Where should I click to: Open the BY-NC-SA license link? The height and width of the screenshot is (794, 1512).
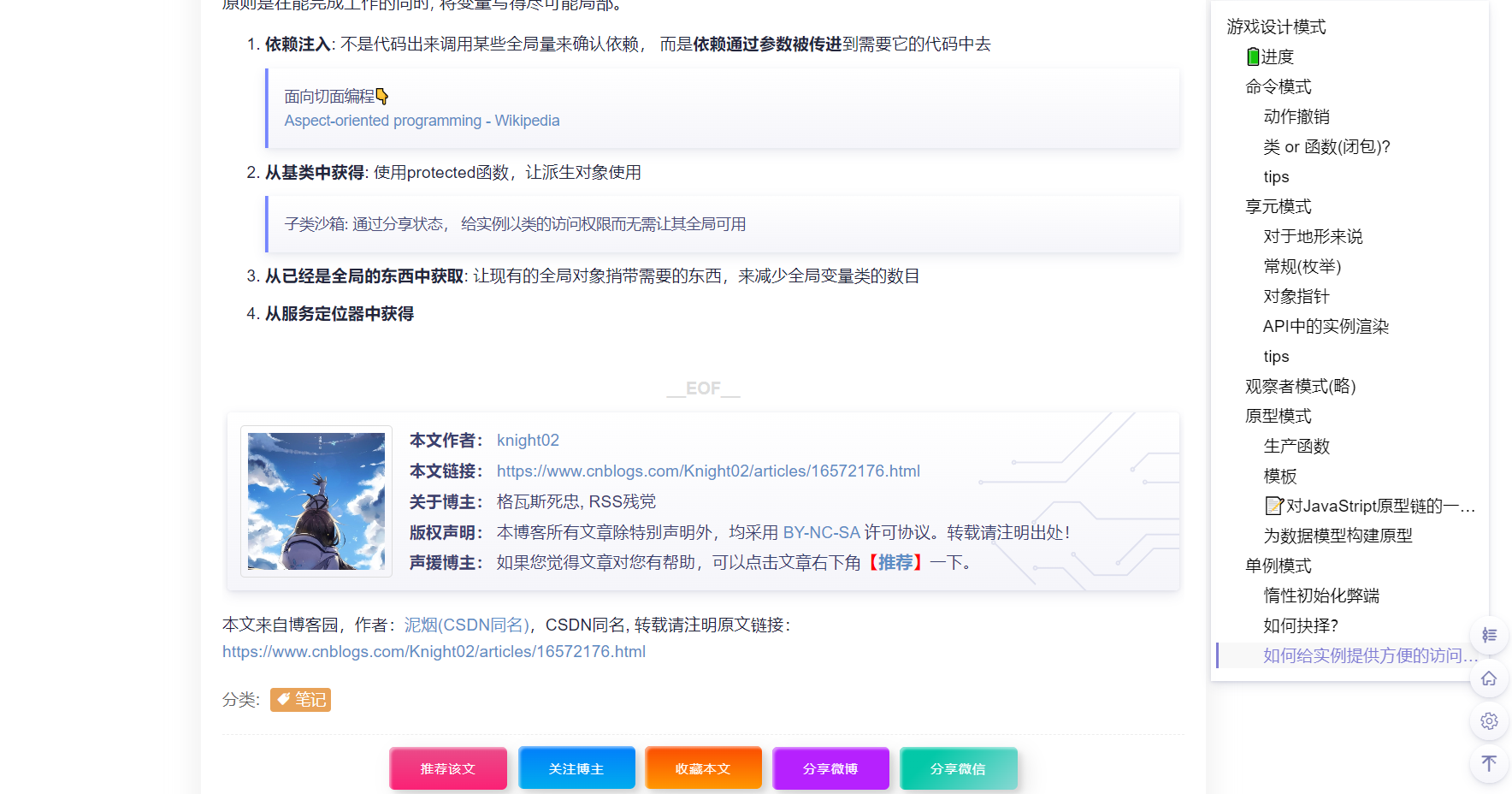click(821, 532)
